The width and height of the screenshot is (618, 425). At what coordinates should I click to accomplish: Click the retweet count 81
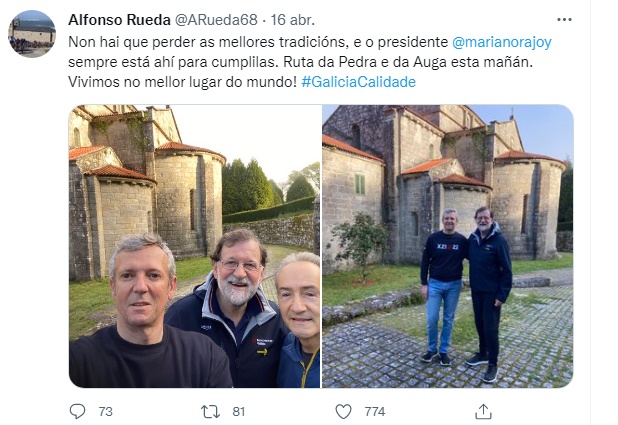(238, 412)
